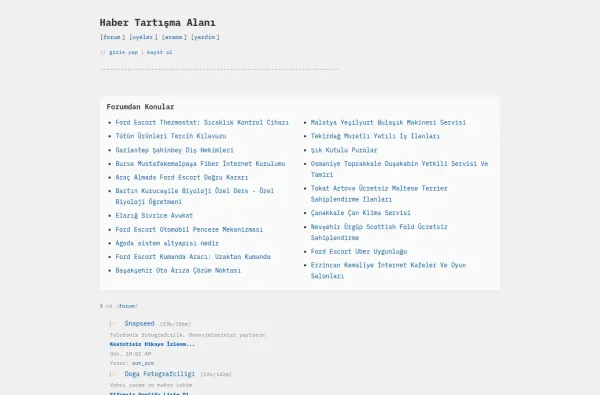Screen dimensions: 600x395
Task: Open the 'Haber Tartışma Alanı' site title
Action: tap(157, 23)
